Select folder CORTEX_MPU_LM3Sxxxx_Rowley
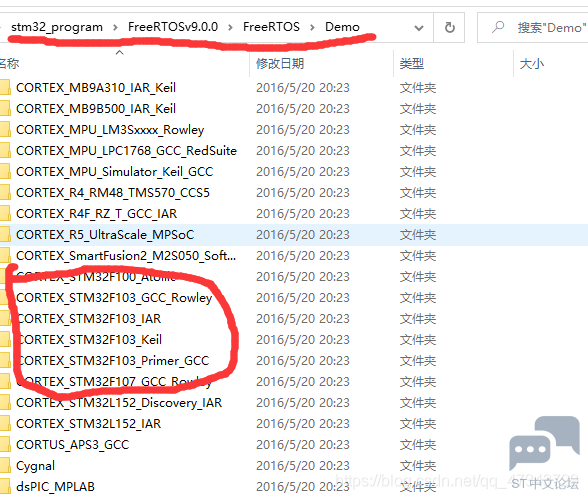This screenshot has width=588, height=499. pos(110,130)
